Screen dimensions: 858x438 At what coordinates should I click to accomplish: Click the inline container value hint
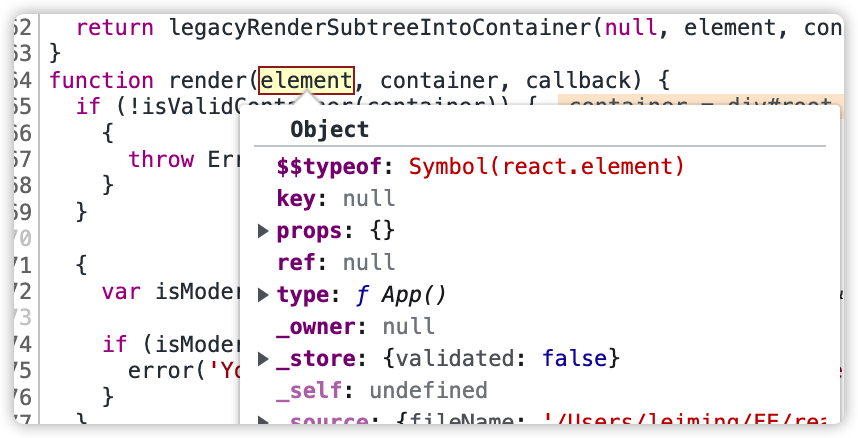[700, 102]
